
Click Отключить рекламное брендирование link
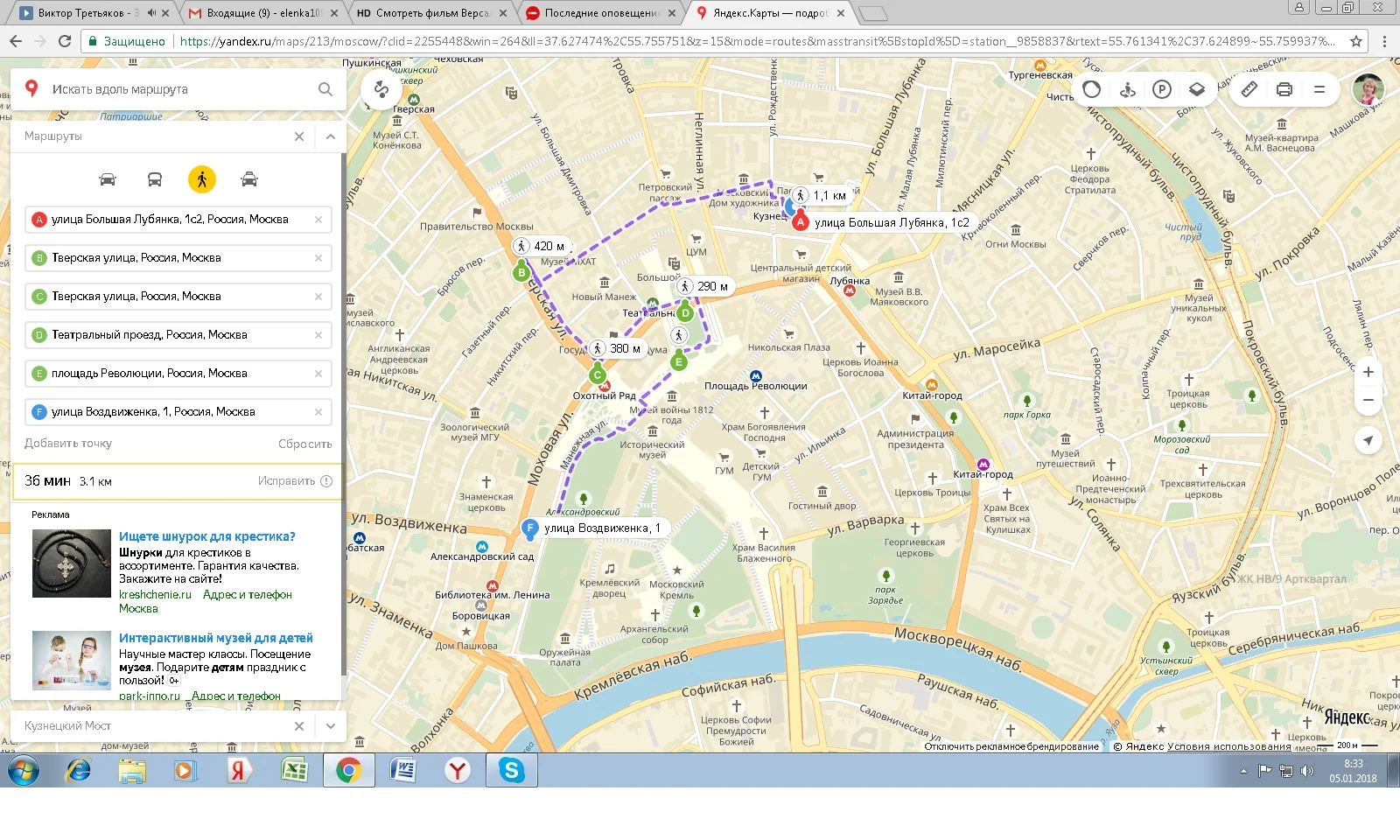tap(1011, 746)
